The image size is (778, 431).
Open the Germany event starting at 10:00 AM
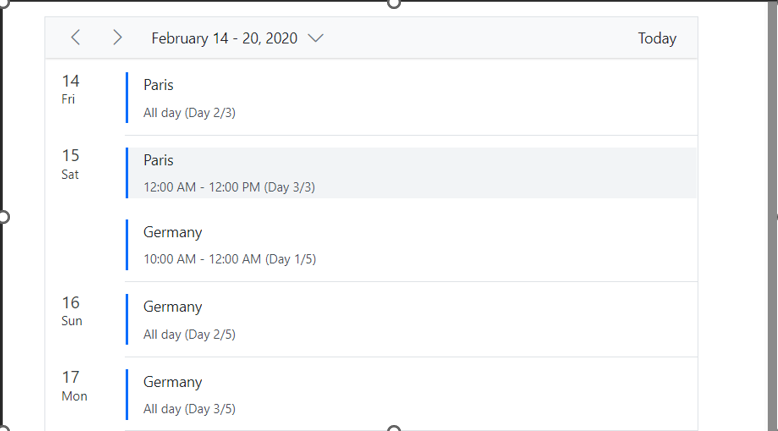(410, 245)
